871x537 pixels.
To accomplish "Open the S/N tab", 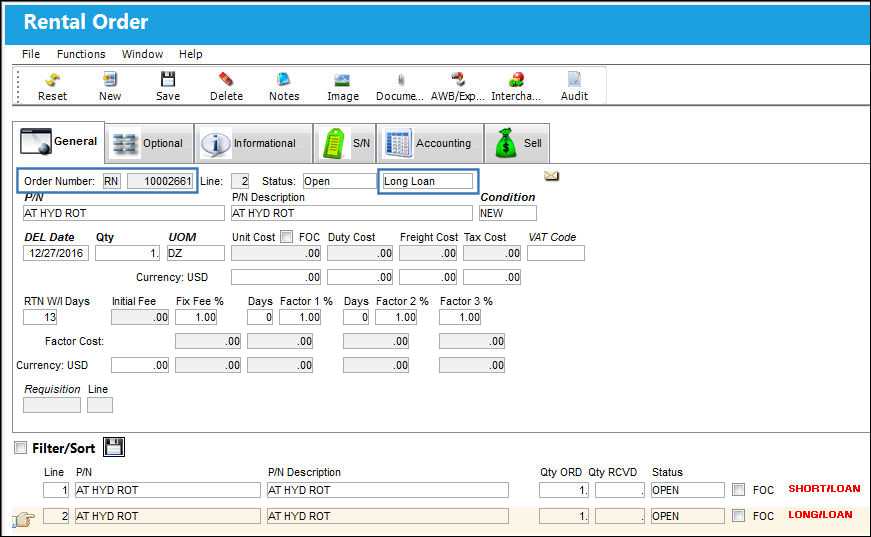I will click(x=345, y=143).
